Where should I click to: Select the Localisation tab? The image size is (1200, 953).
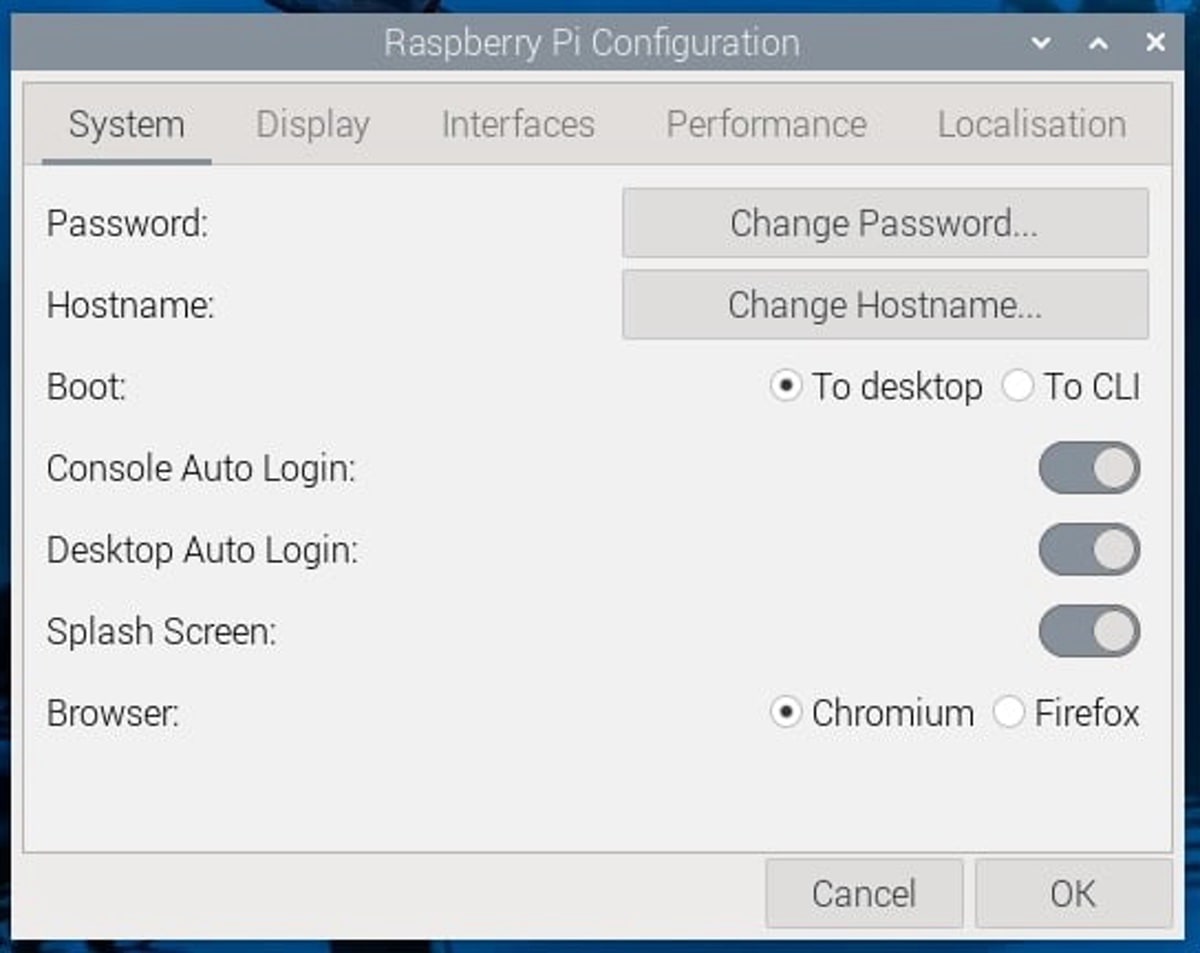(x=1031, y=125)
